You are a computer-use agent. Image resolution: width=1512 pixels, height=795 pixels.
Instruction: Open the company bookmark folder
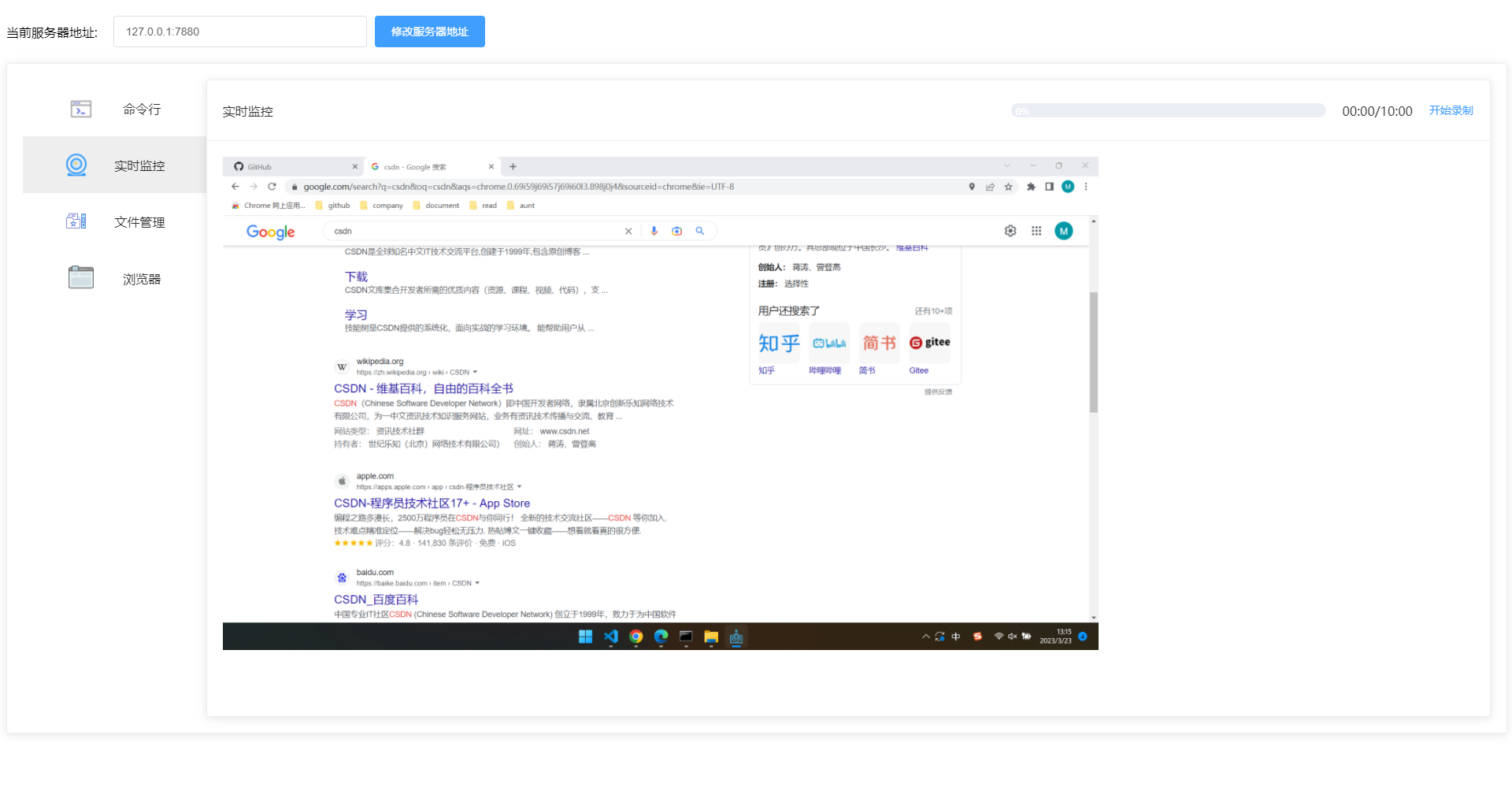point(381,206)
